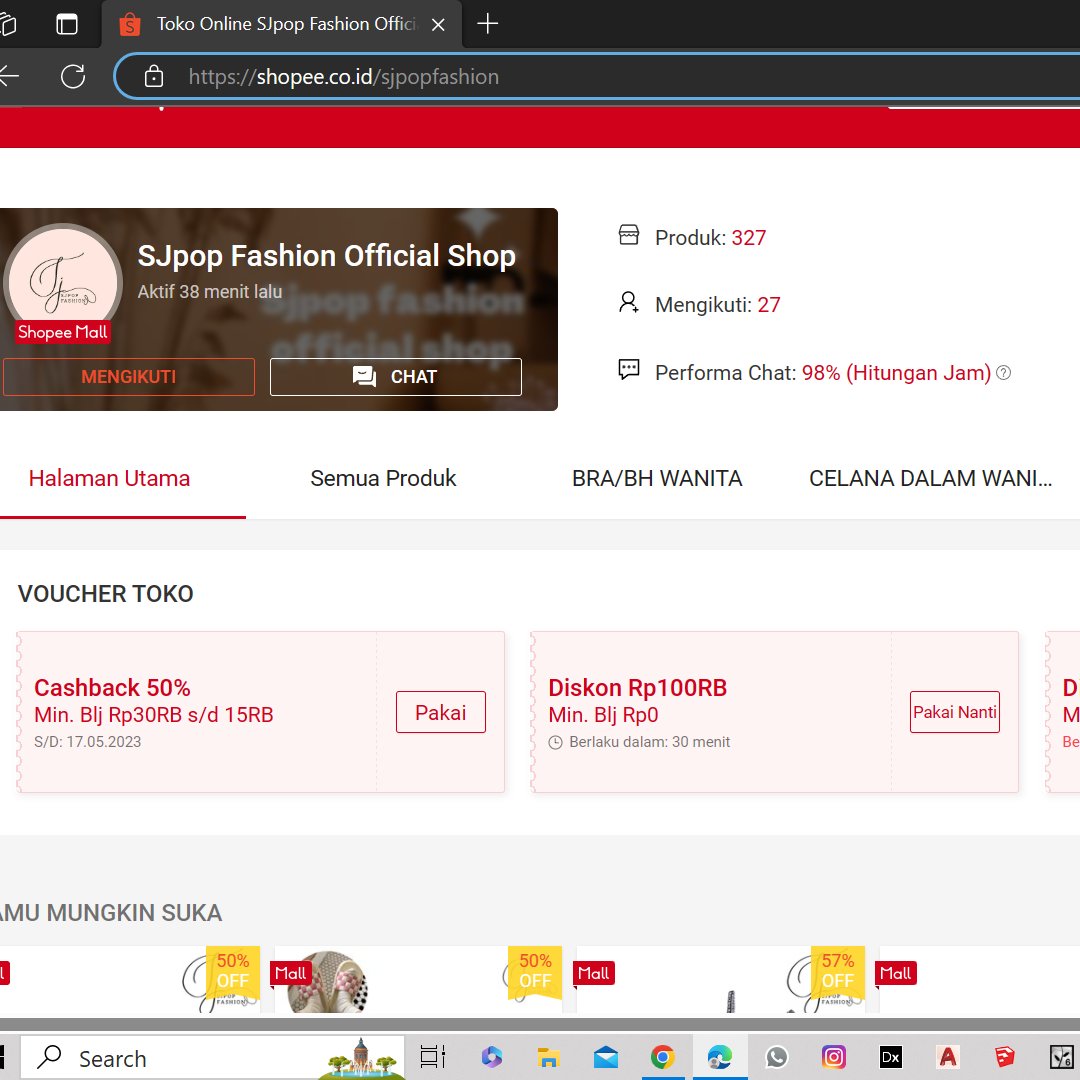Viewport: 1080px width, 1080px height.
Task: Open File Explorer from the taskbar
Action: click(x=548, y=1057)
